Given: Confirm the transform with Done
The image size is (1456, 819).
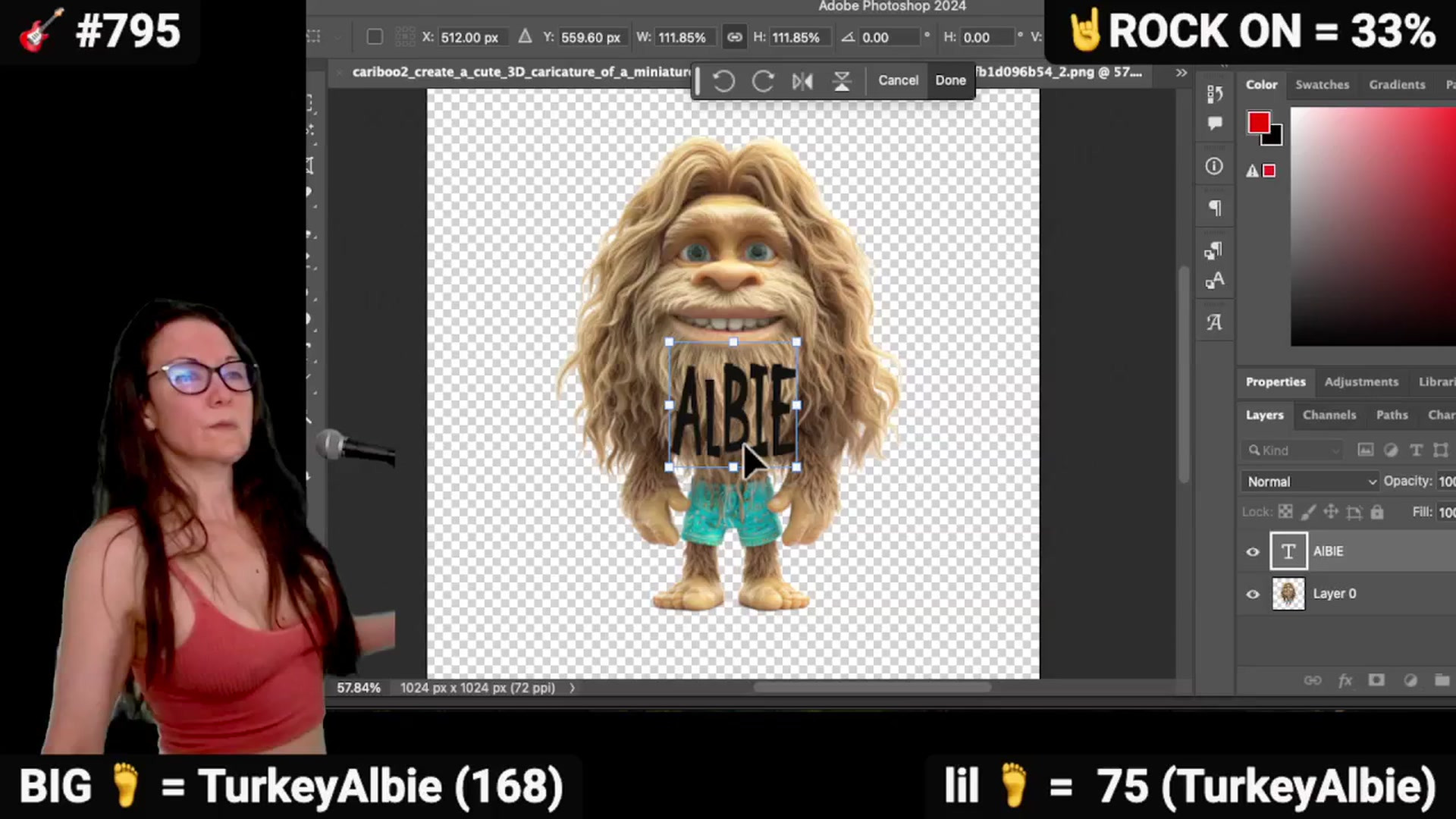Looking at the screenshot, I should (x=950, y=80).
